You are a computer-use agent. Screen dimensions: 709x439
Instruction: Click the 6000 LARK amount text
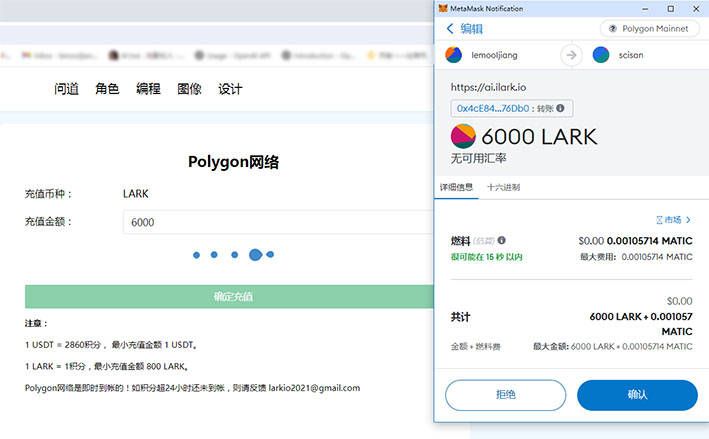point(539,137)
